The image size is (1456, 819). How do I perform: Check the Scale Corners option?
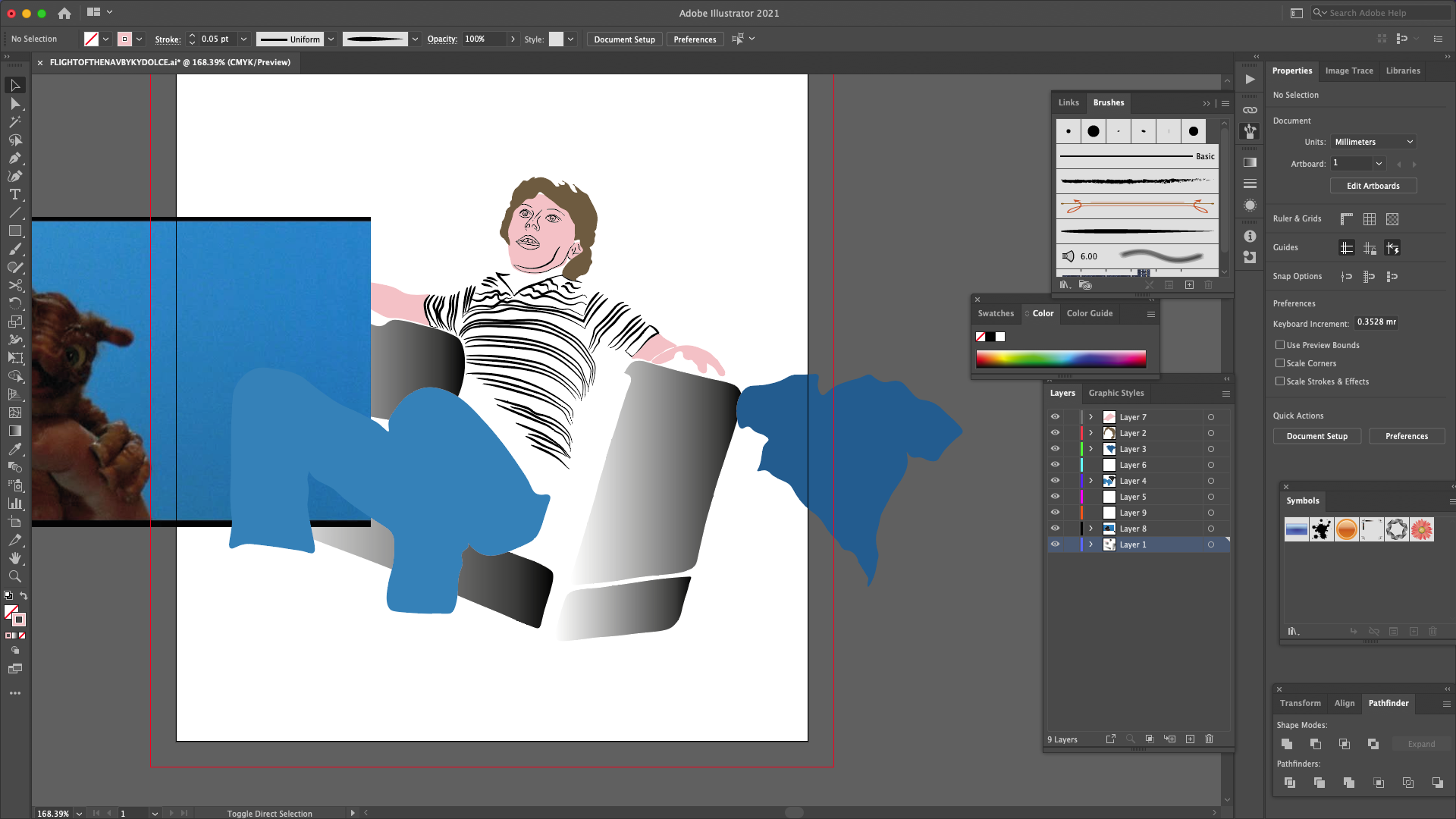pos(1280,363)
